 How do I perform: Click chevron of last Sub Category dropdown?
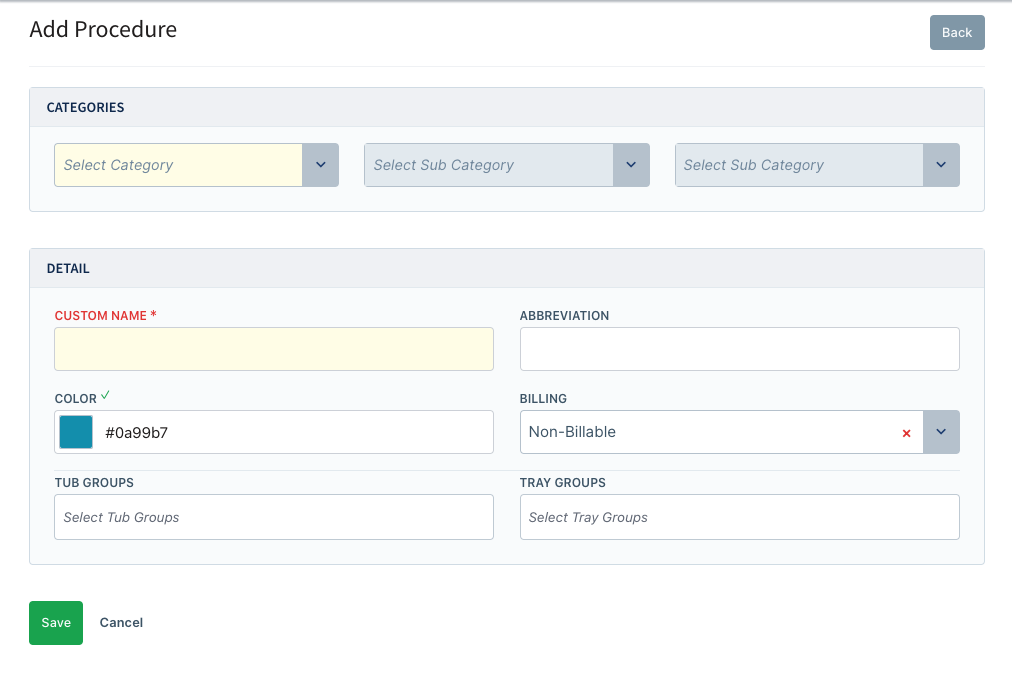tap(941, 165)
